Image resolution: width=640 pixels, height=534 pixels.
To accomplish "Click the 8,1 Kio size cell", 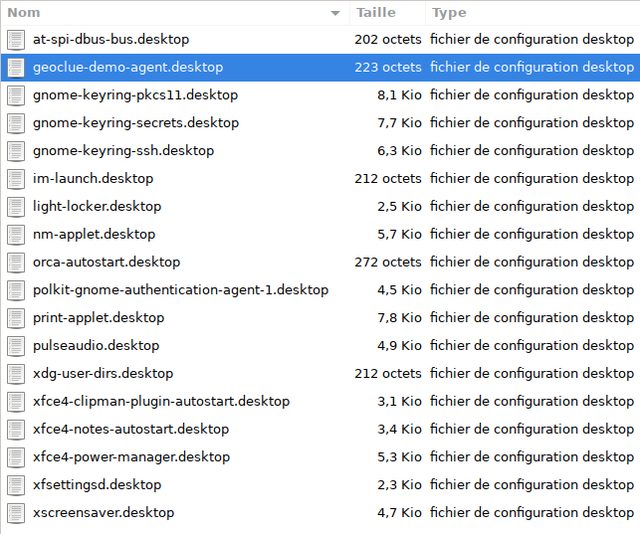I will (x=399, y=95).
